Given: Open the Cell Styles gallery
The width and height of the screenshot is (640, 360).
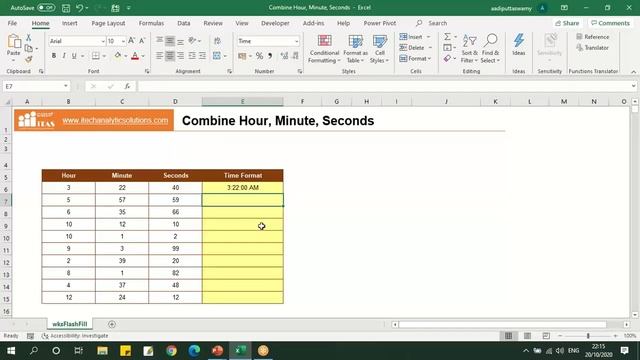Looking at the screenshot, I should click(x=380, y=49).
